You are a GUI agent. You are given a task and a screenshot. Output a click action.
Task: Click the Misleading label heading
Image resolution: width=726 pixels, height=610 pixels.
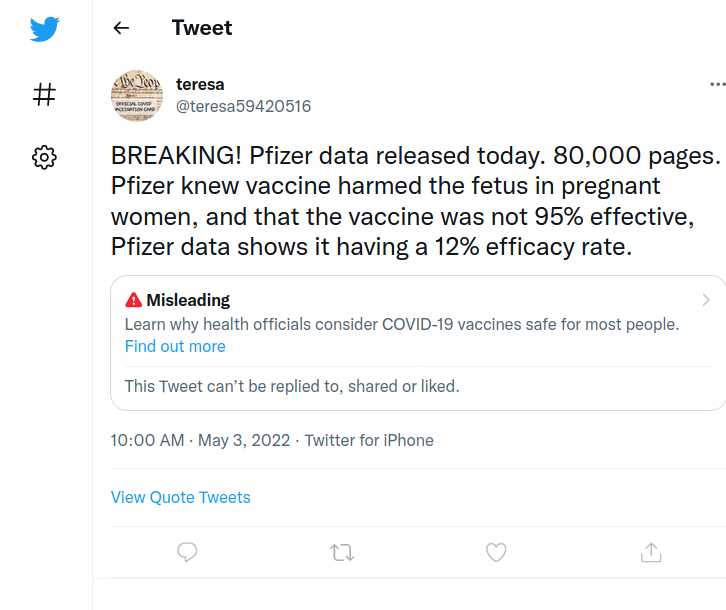[188, 300]
